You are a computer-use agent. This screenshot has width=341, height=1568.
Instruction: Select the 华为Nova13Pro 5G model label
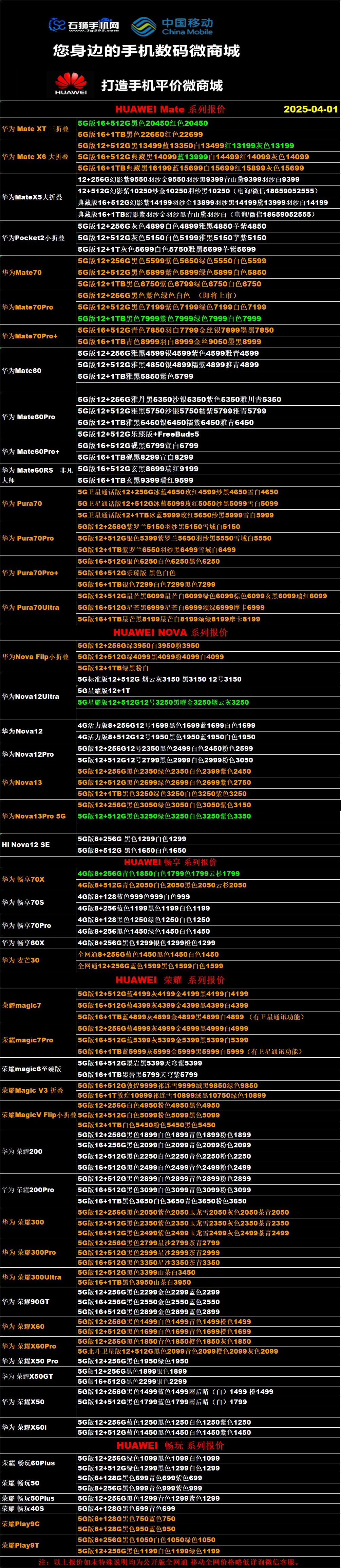coord(34,816)
